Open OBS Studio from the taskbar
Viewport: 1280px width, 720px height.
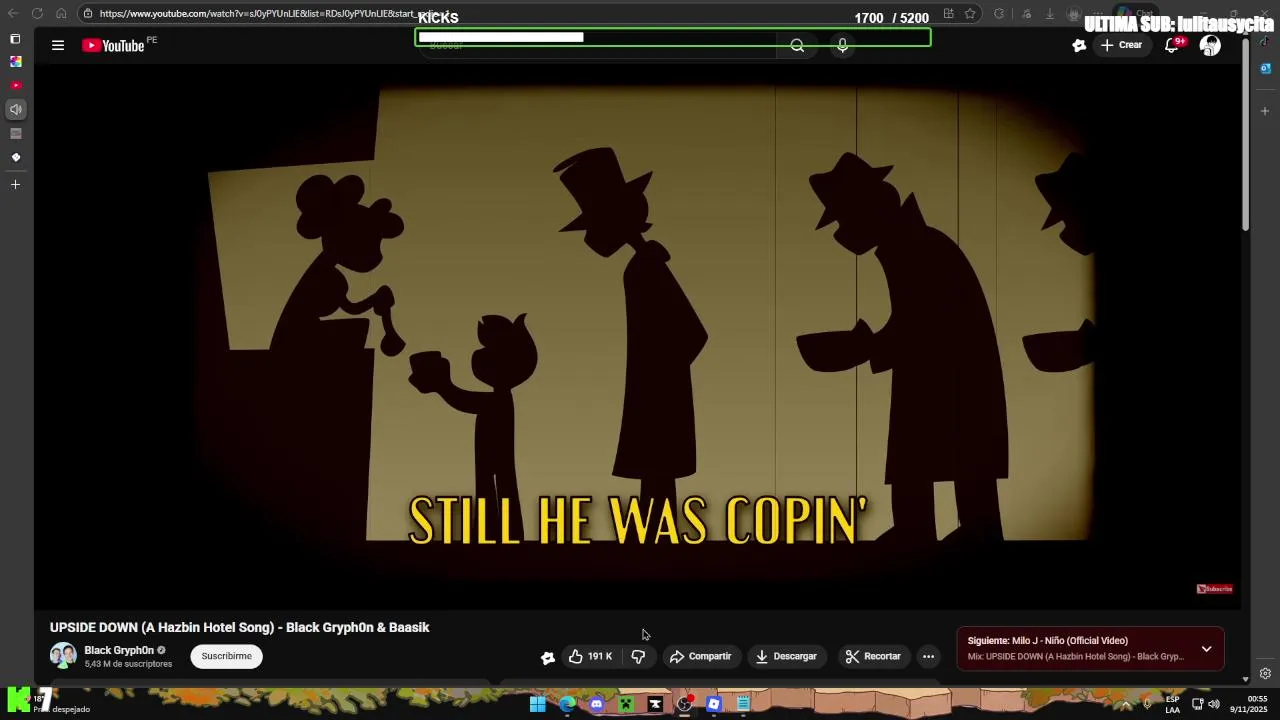(684, 704)
